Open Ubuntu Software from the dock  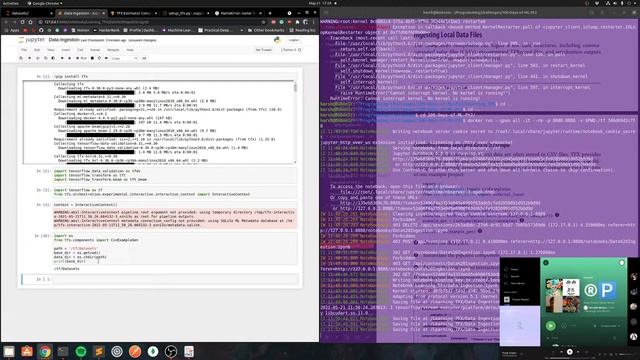point(27,351)
